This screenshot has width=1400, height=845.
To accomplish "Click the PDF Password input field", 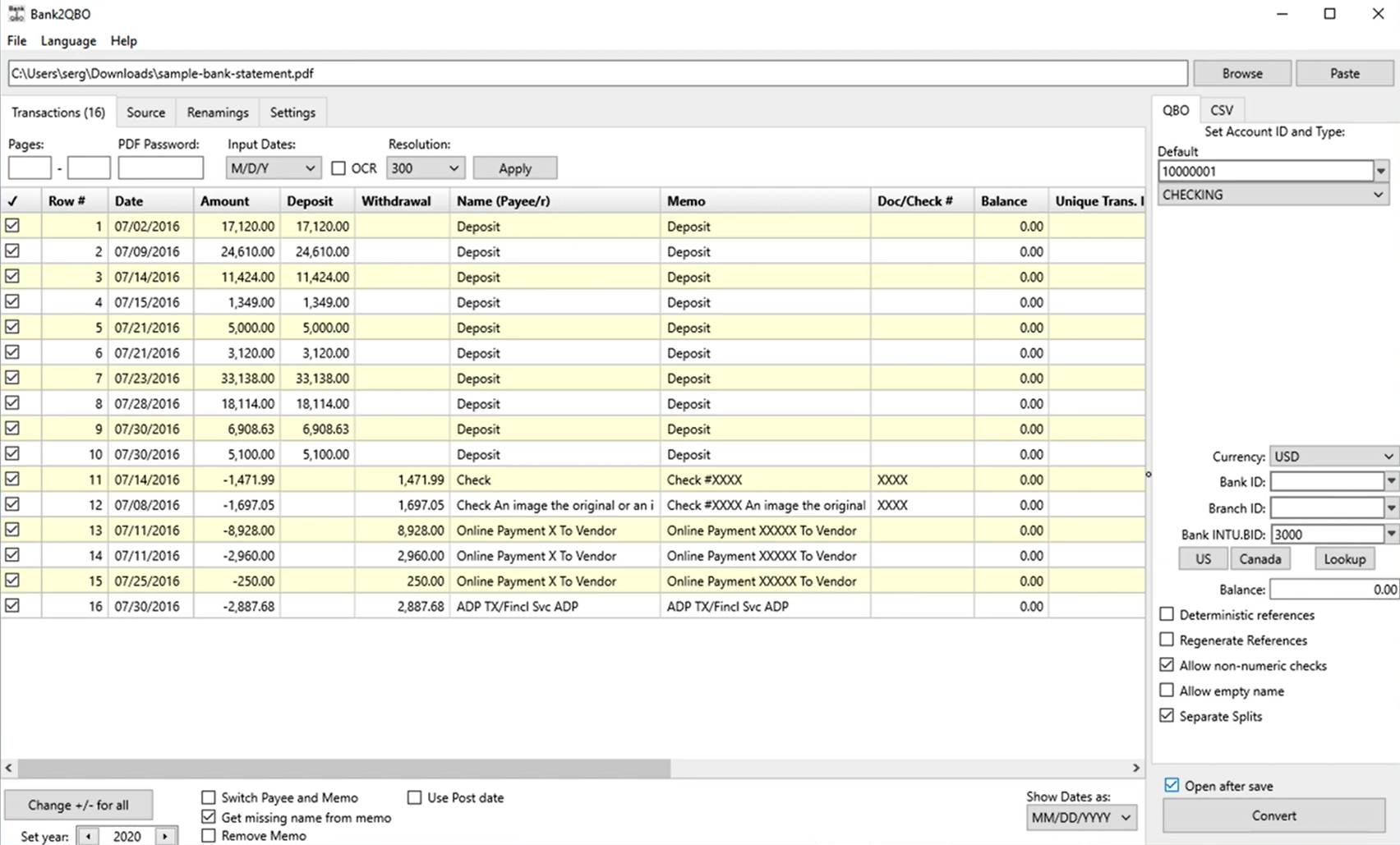I will 161,168.
